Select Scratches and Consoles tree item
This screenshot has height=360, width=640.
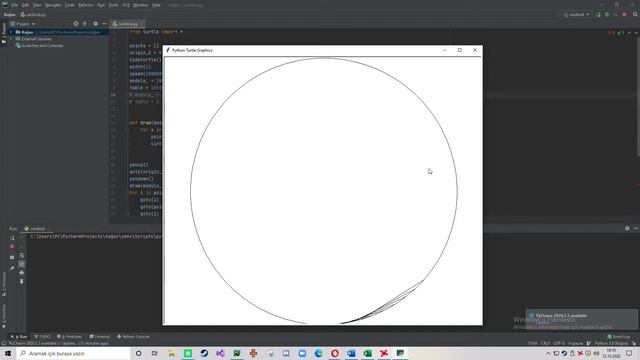(39, 46)
